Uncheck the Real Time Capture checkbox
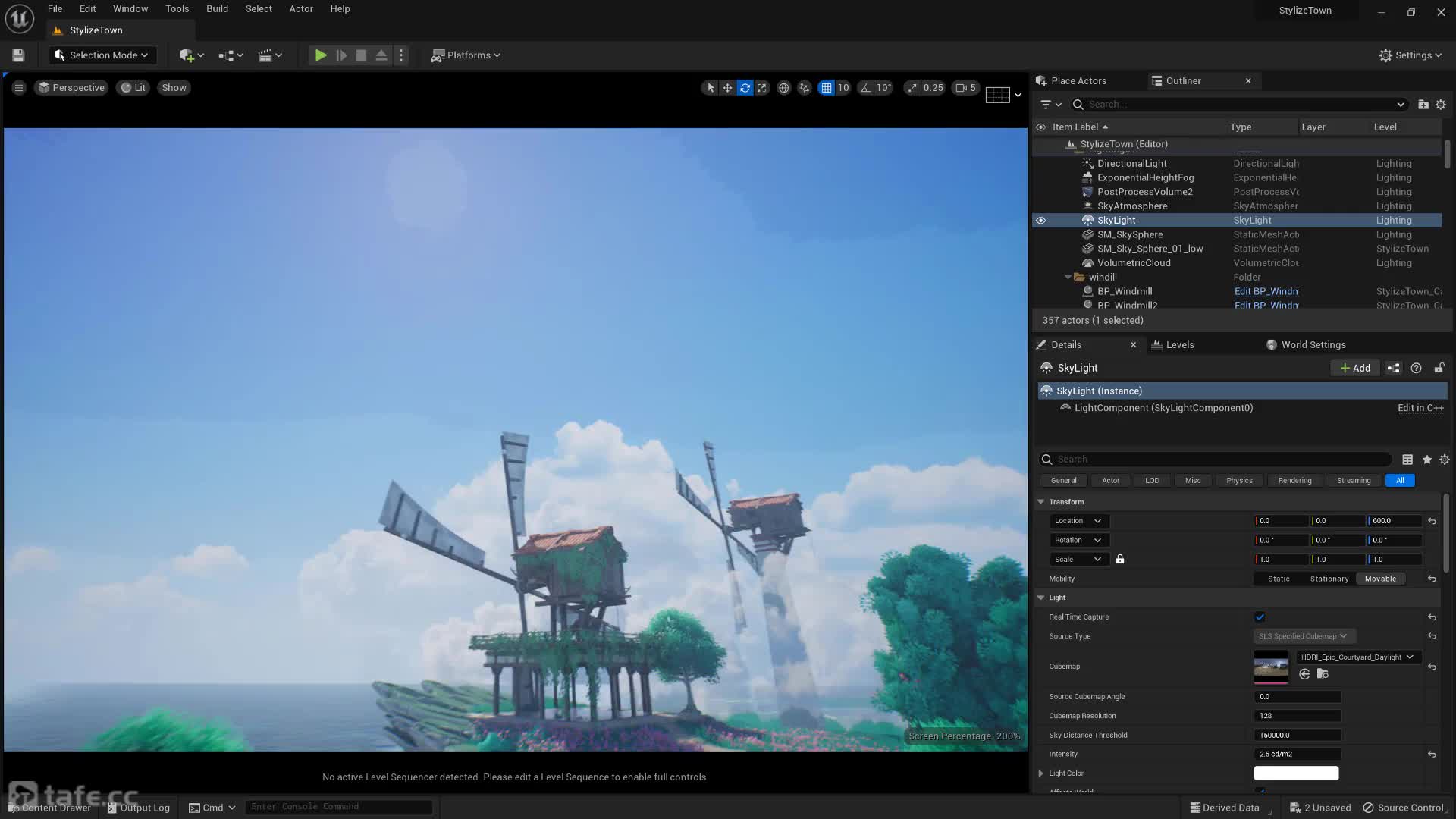1456x819 pixels. pos(1260,617)
